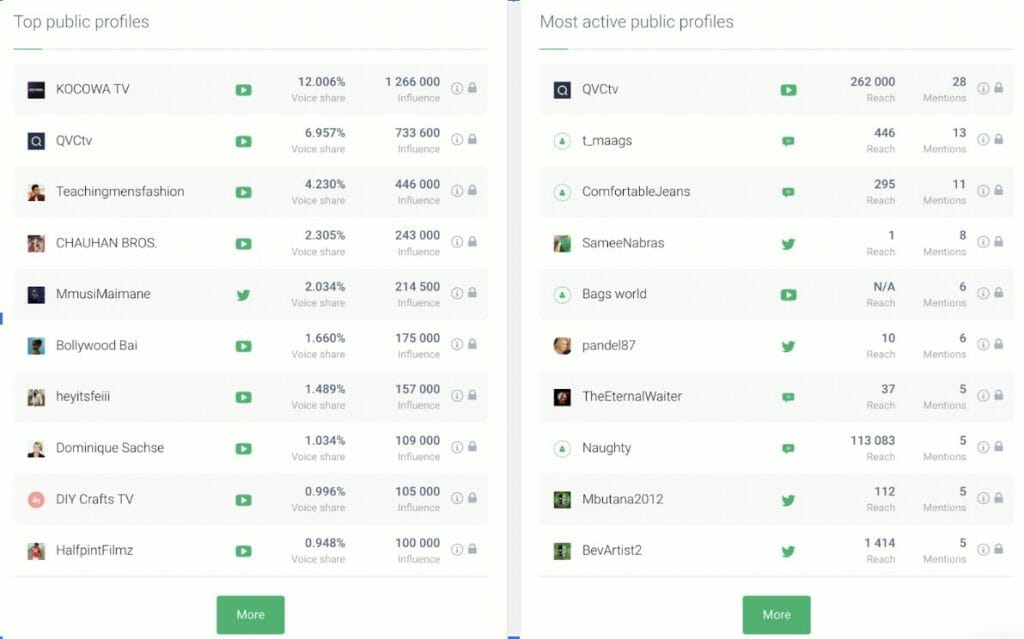
Task: Click the Mbutana2012 avatar thumbnail
Action: click(x=562, y=499)
